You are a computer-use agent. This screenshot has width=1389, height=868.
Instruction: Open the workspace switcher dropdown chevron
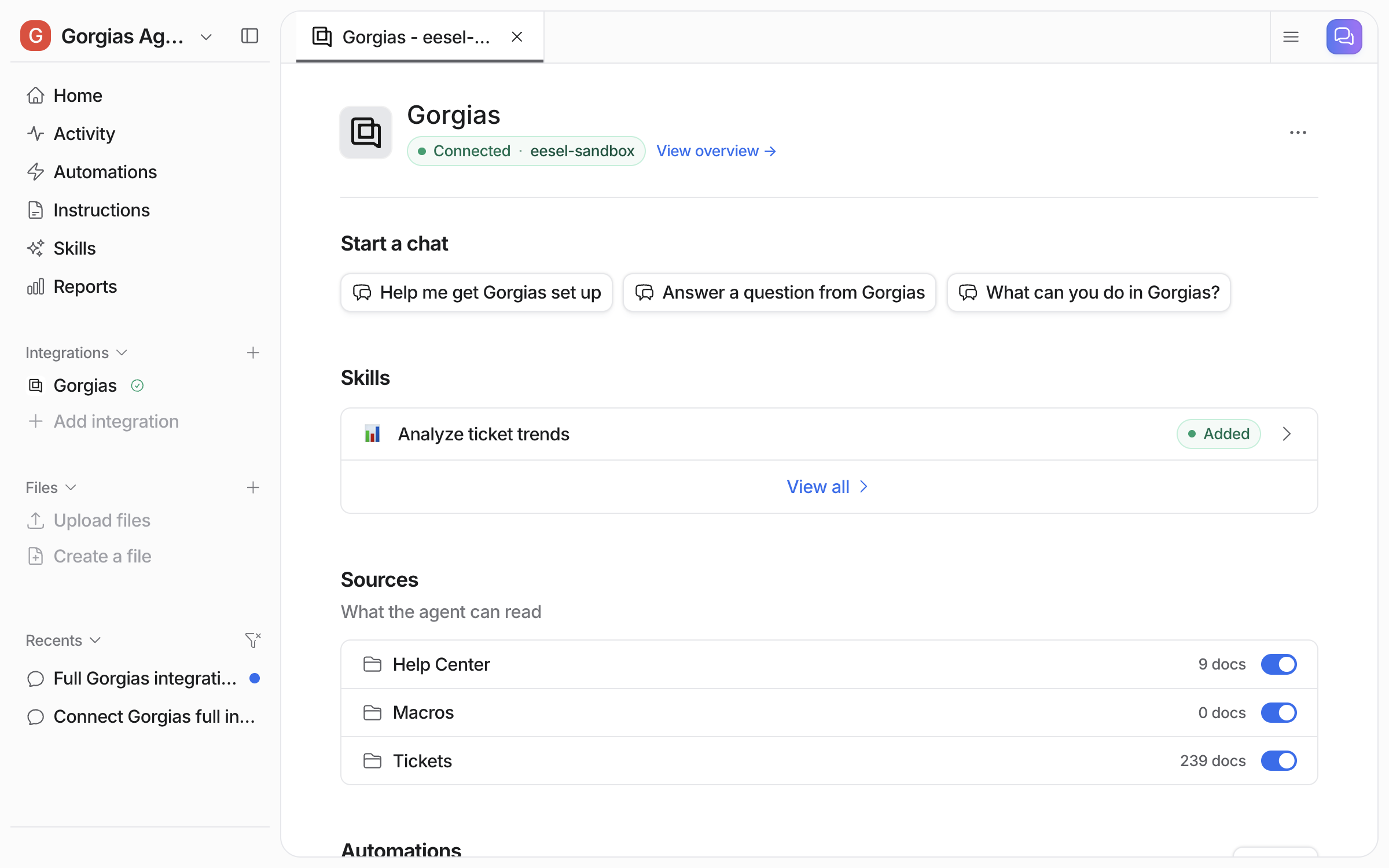206,37
